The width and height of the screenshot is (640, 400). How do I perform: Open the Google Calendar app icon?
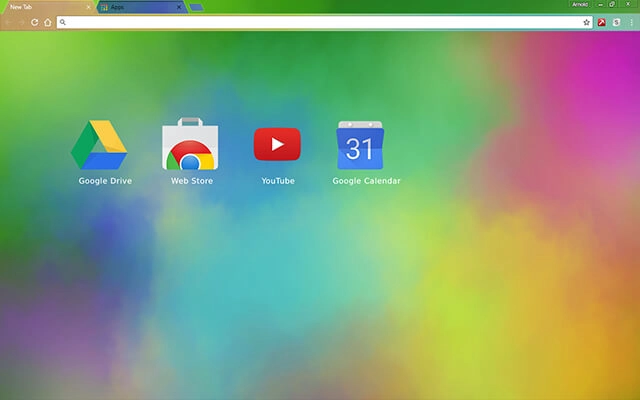(x=360, y=145)
